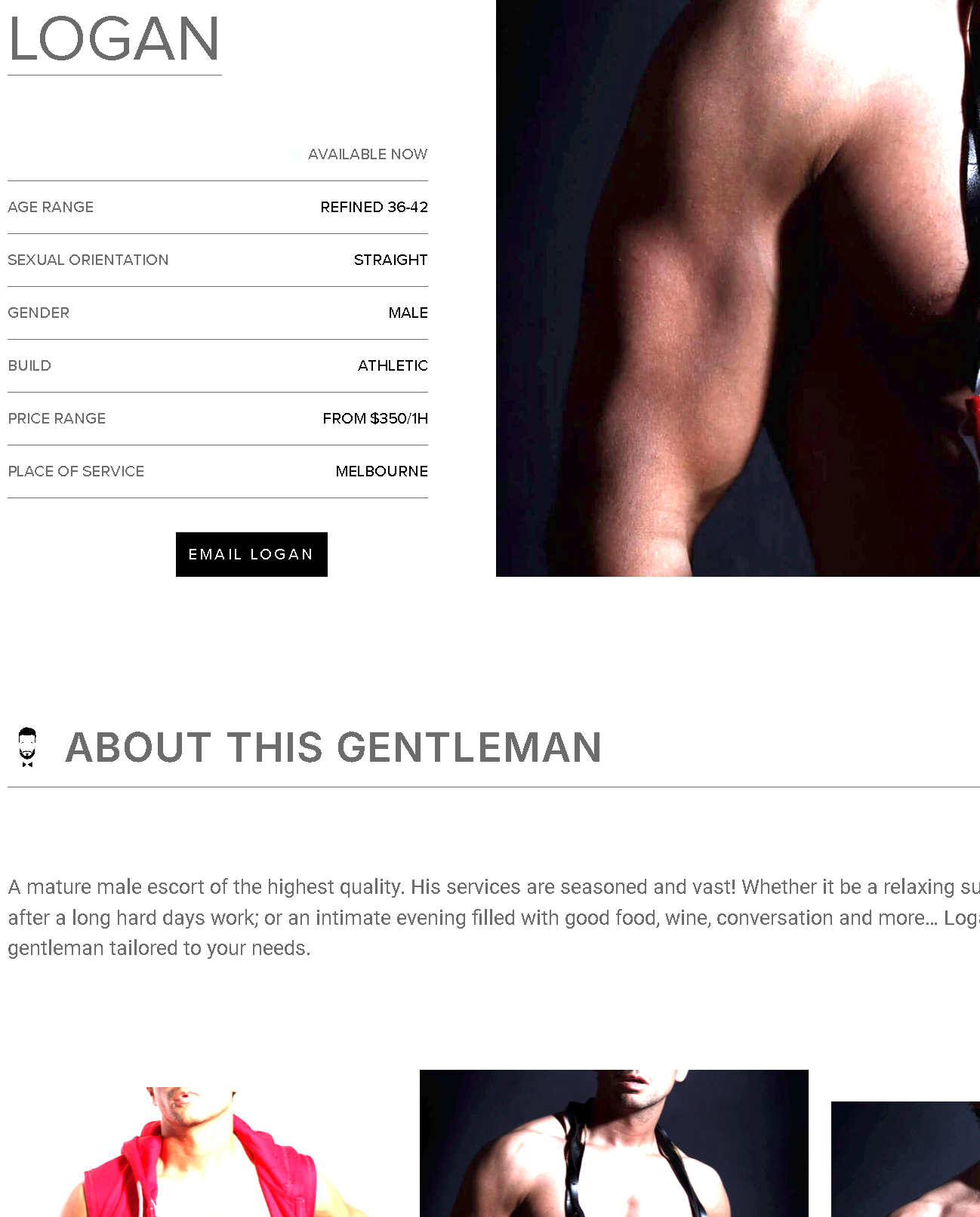
Task: Open the large shirtless profile photo
Action: coord(738,288)
